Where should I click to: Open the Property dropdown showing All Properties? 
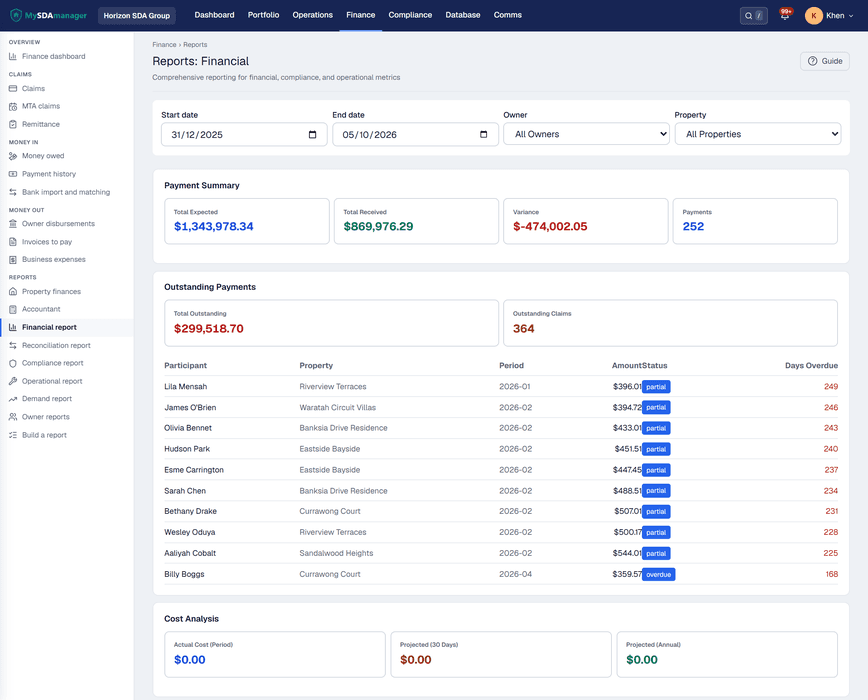[x=758, y=134]
